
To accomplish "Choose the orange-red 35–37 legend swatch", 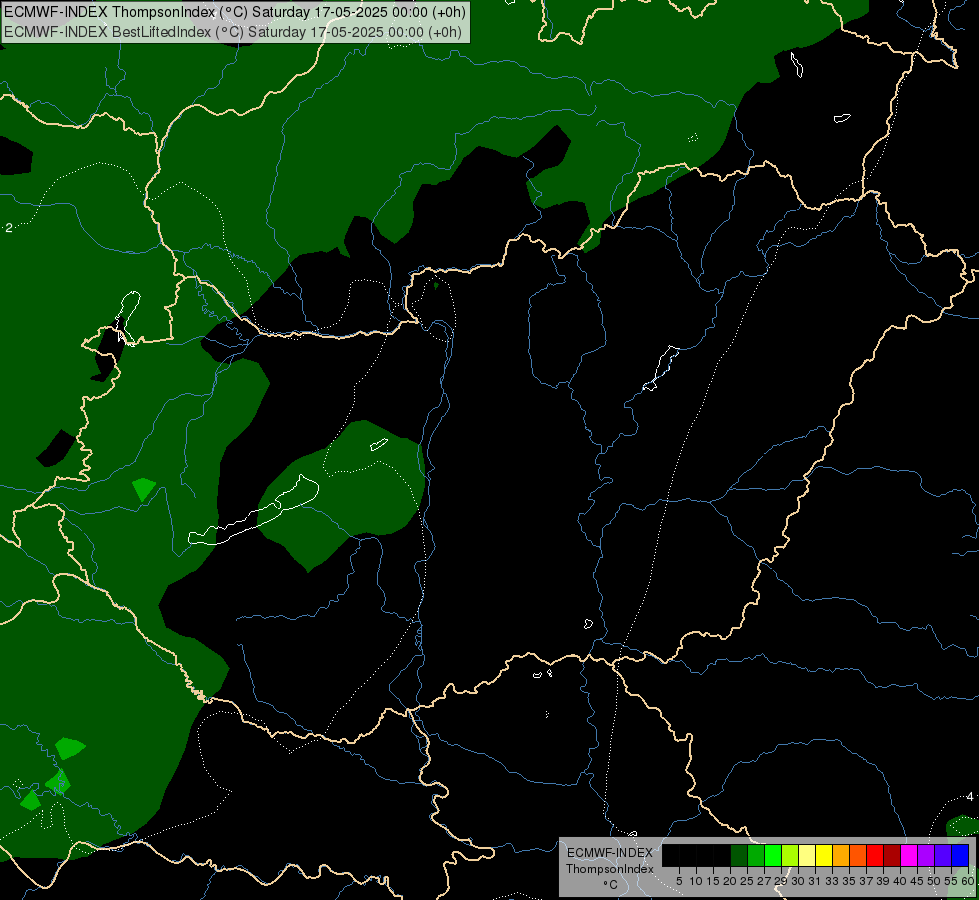I will point(858,855).
